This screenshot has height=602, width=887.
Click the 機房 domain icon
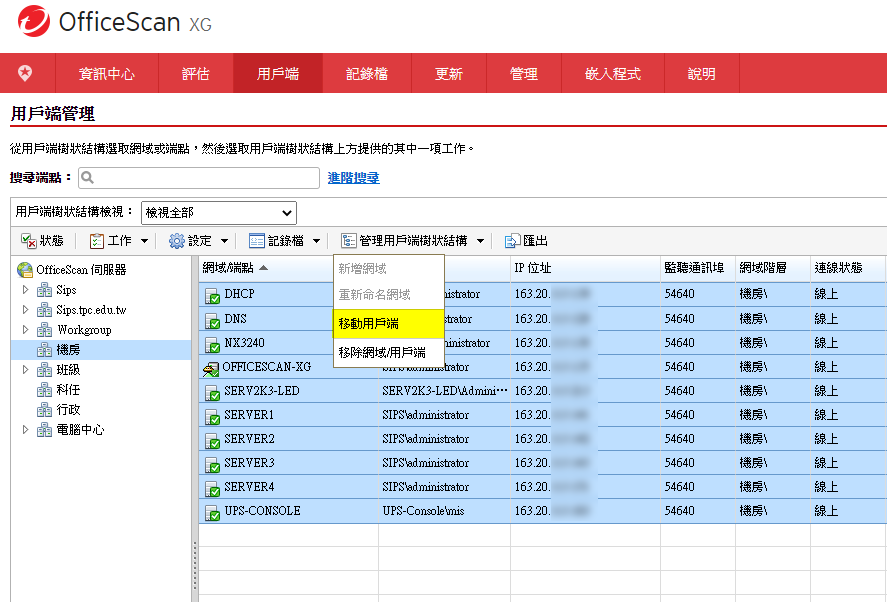[x=44, y=350]
